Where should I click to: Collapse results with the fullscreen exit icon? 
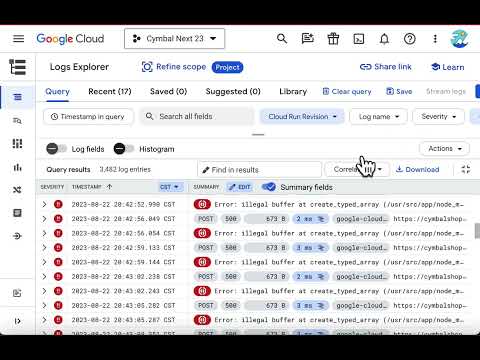coord(466,169)
